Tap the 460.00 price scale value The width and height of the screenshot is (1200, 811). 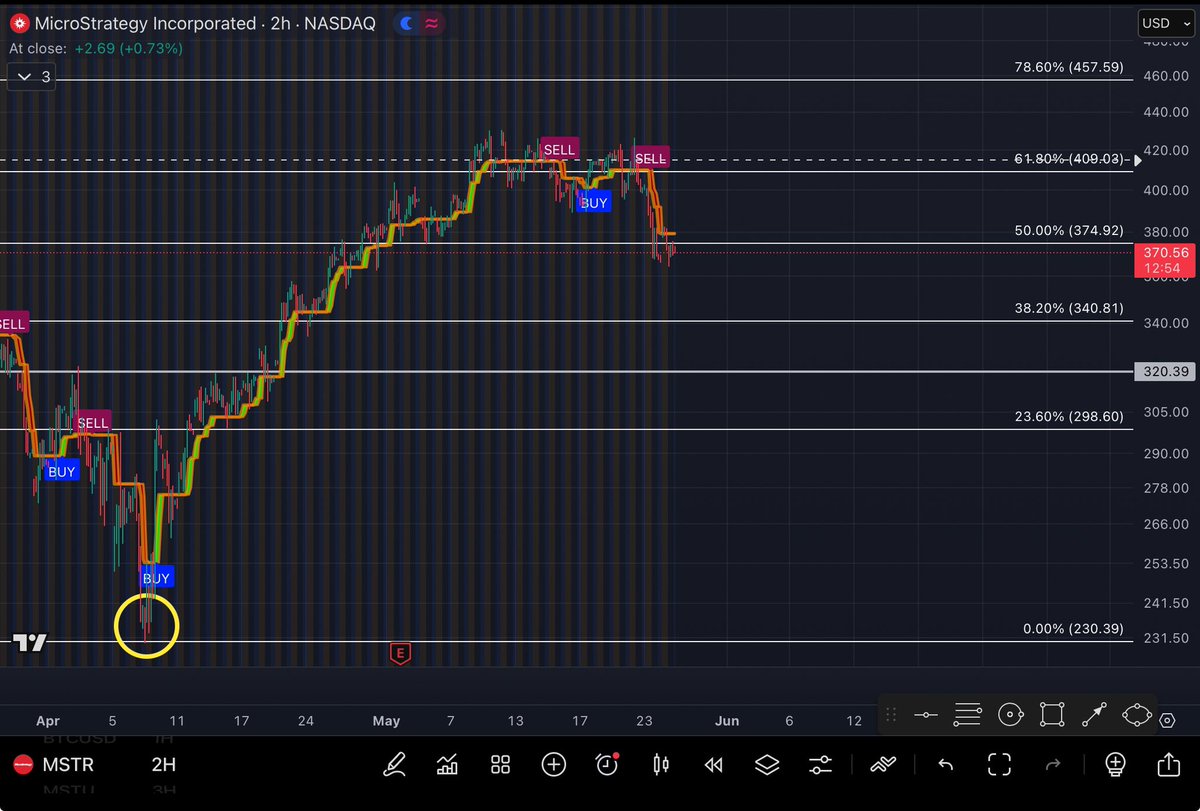[x=1164, y=75]
